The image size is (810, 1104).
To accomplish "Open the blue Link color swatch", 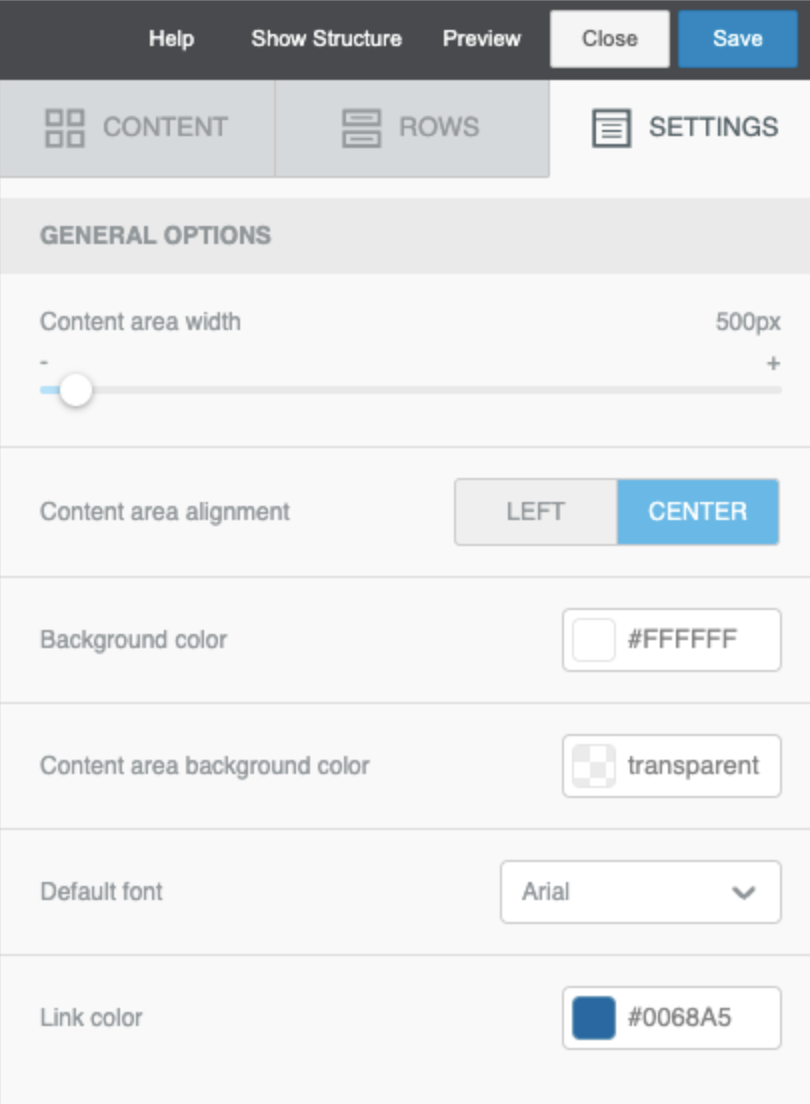I will (x=594, y=1018).
